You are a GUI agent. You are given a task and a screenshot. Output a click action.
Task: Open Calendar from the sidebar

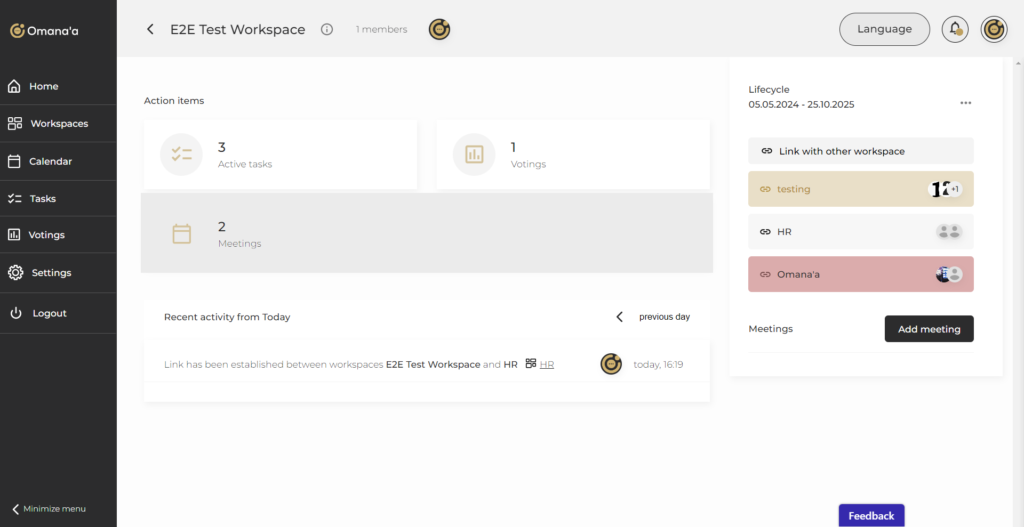(50, 161)
